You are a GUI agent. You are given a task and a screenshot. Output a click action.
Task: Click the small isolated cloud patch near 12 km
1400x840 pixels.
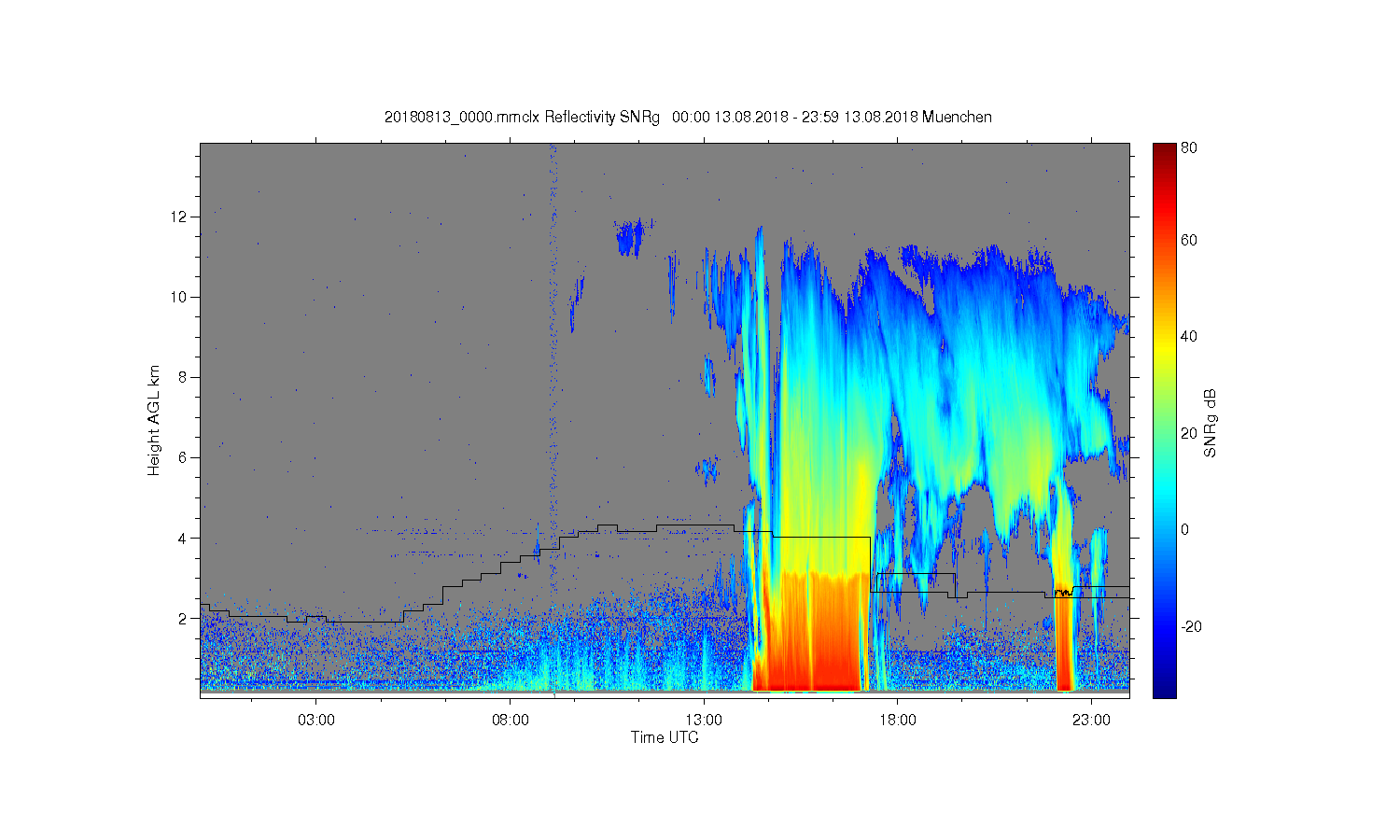pos(631,237)
